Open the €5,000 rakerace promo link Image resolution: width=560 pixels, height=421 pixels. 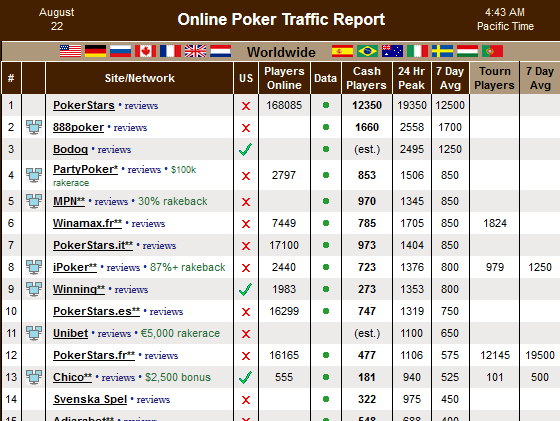coord(180,334)
